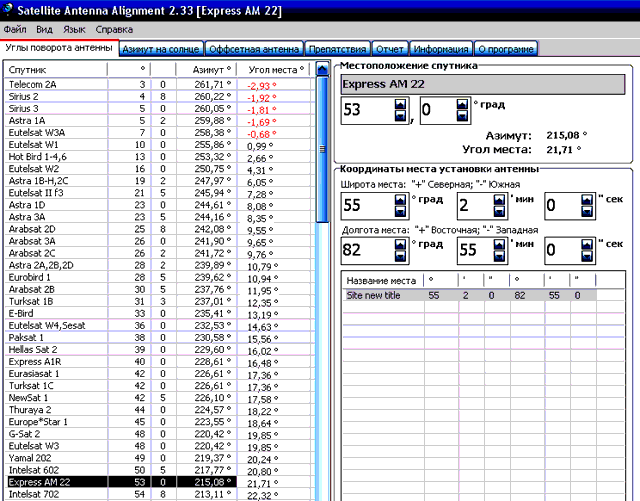Viewport: 640px width, 501px height.
Task: Click scroll-up arrow of satellite list
Action: [x=322, y=69]
